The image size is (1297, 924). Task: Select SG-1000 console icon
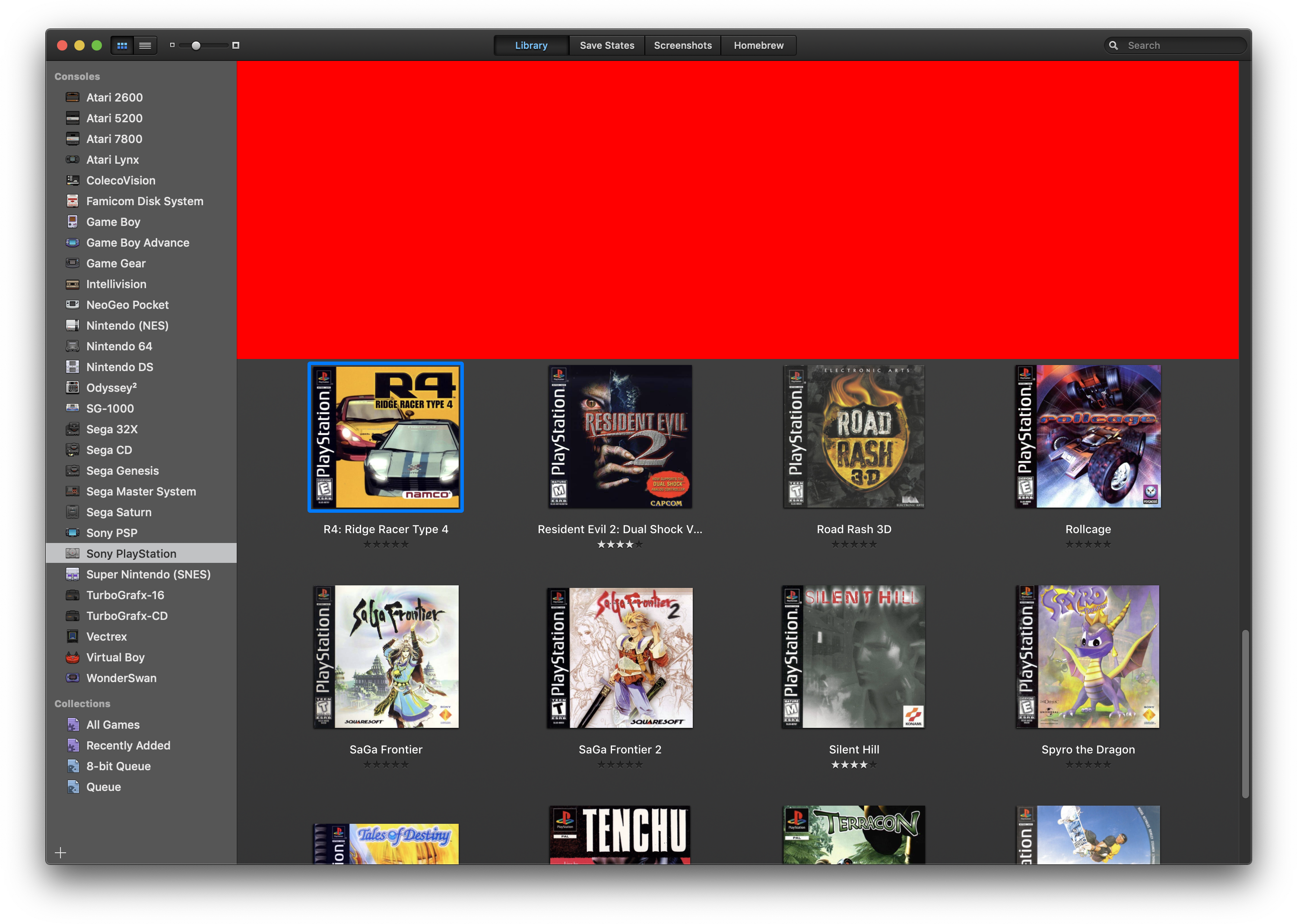pyautogui.click(x=73, y=409)
